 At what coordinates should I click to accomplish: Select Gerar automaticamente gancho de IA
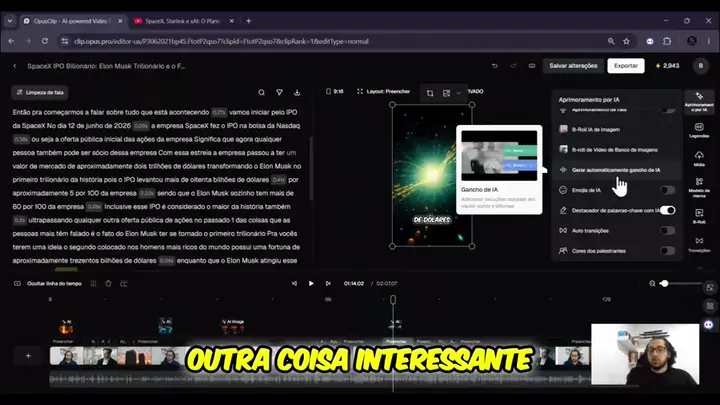[616, 170]
